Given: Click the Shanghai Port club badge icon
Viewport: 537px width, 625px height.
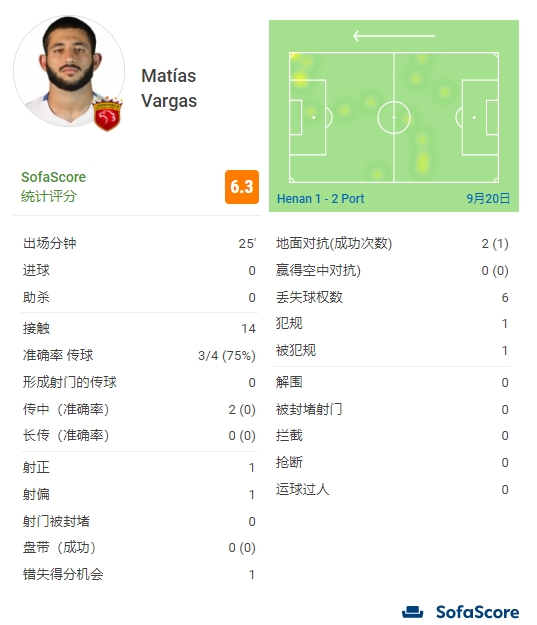Looking at the screenshot, I should click(108, 114).
